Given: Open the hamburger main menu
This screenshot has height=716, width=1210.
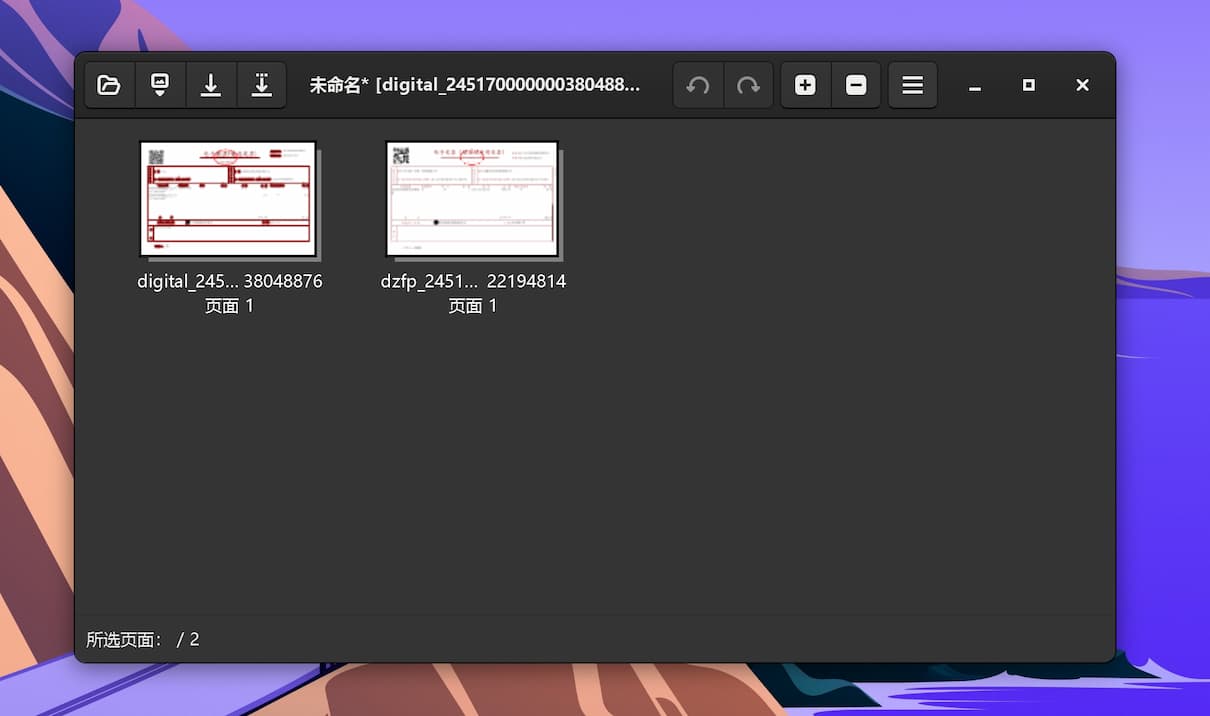Looking at the screenshot, I should pos(912,85).
